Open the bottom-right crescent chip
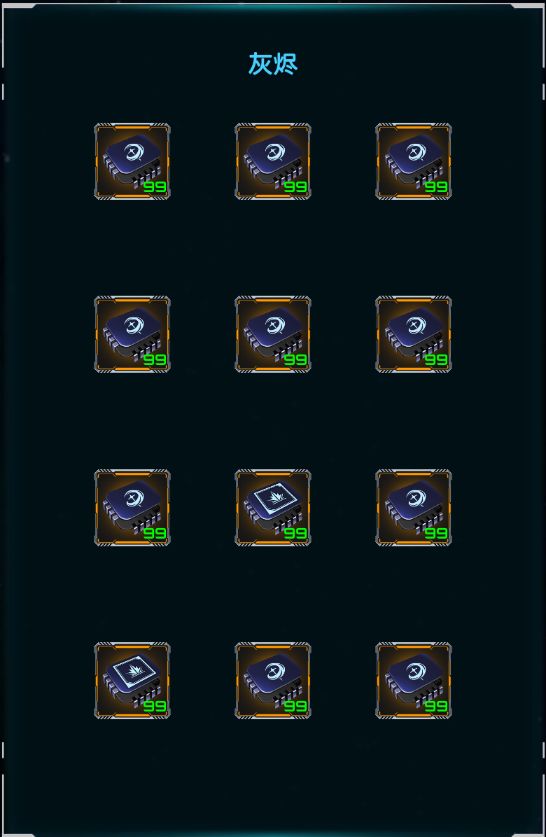Viewport: 546px width, 837px height. pyautogui.click(x=414, y=681)
